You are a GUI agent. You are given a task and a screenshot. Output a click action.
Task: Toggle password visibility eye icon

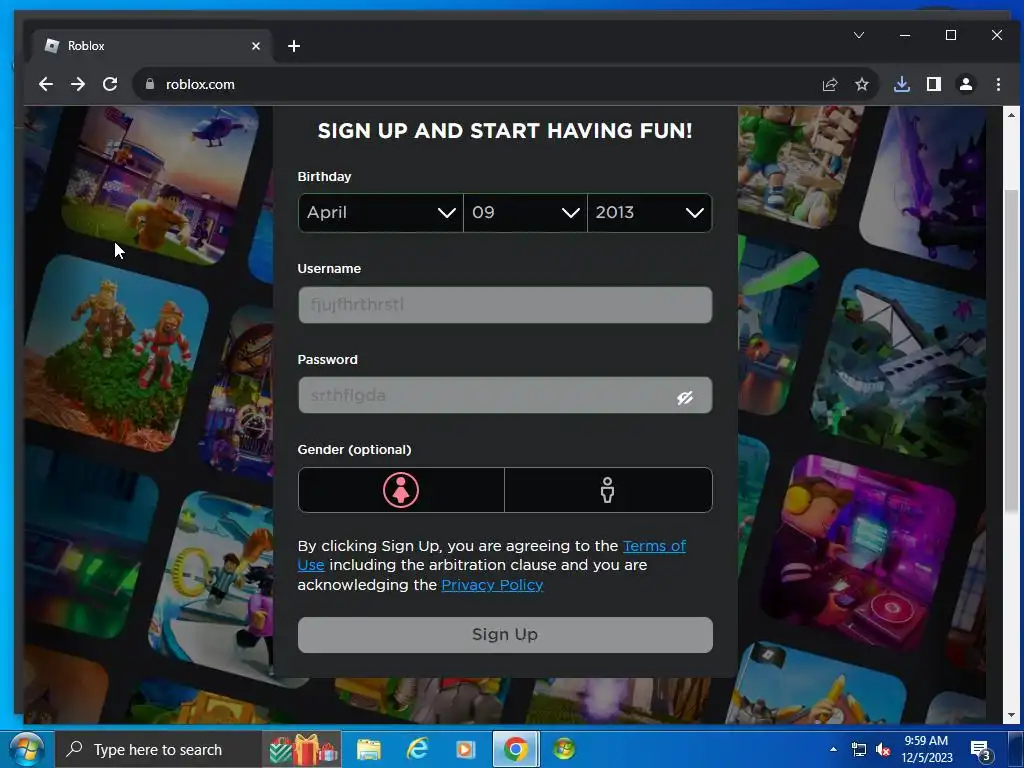pos(684,398)
